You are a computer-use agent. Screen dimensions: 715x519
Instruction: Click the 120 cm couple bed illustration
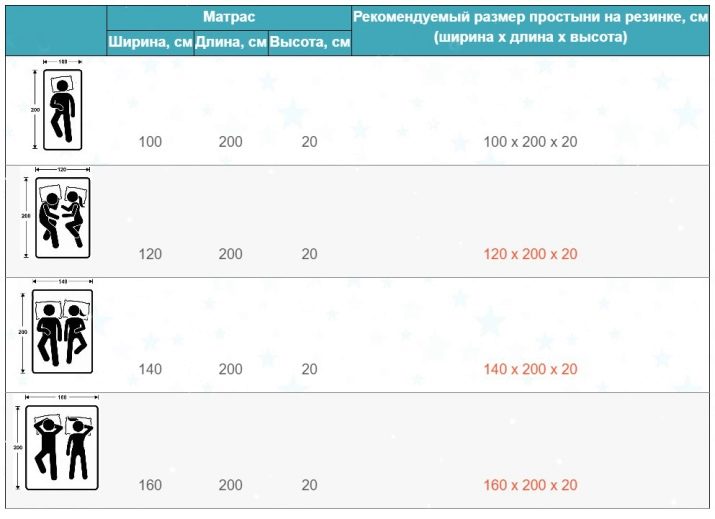tap(57, 213)
